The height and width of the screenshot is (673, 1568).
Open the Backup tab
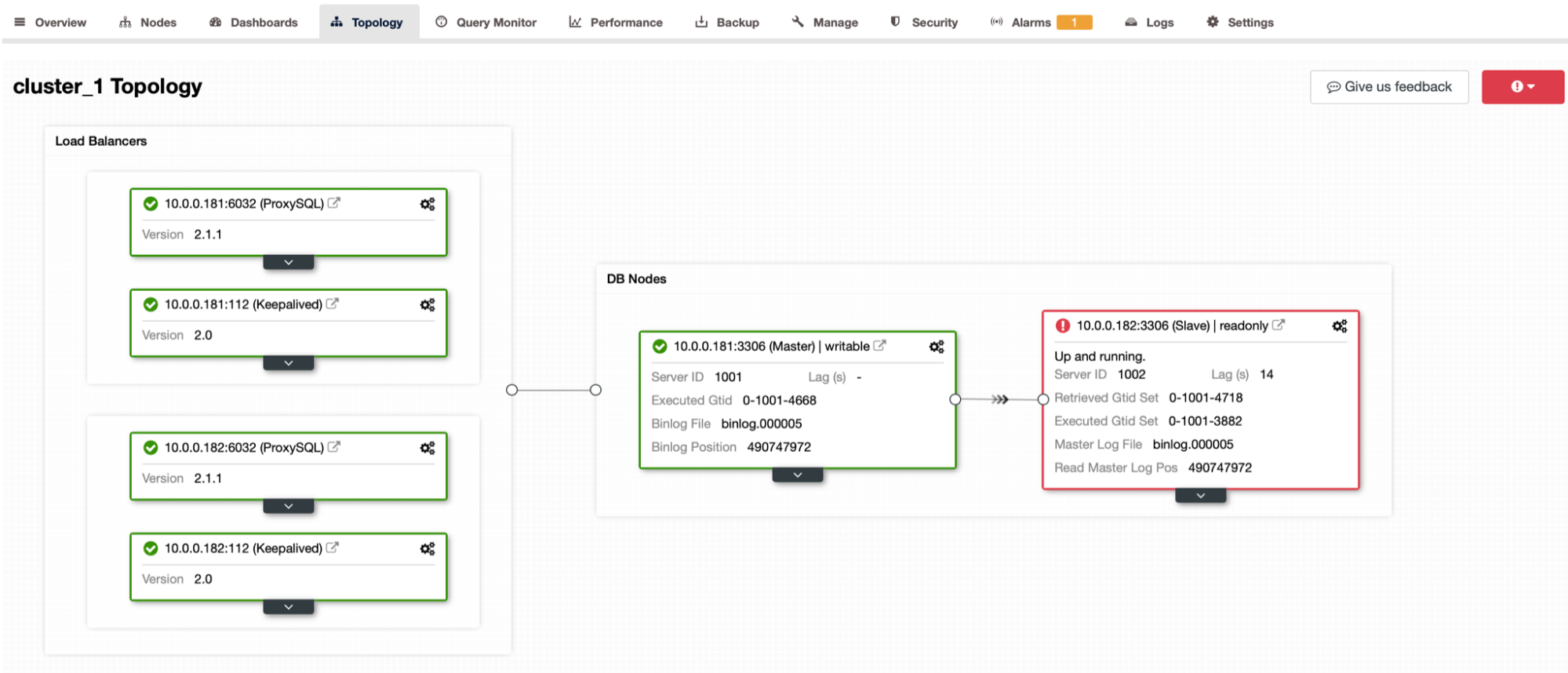point(727,23)
